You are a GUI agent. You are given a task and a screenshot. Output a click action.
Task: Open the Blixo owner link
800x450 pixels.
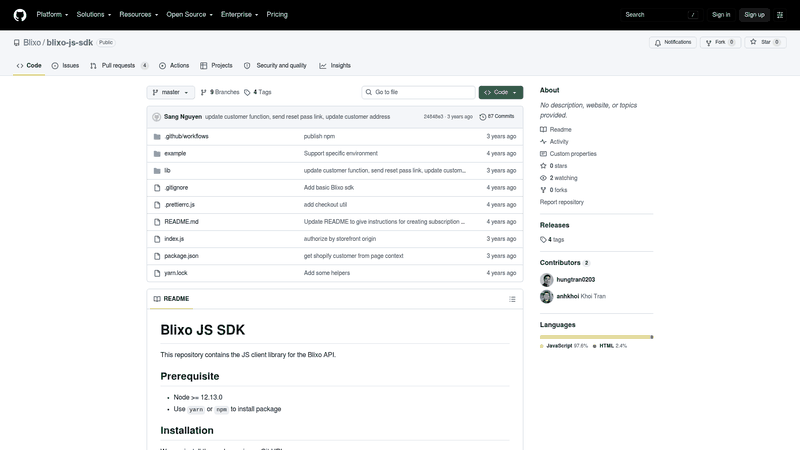(32, 43)
